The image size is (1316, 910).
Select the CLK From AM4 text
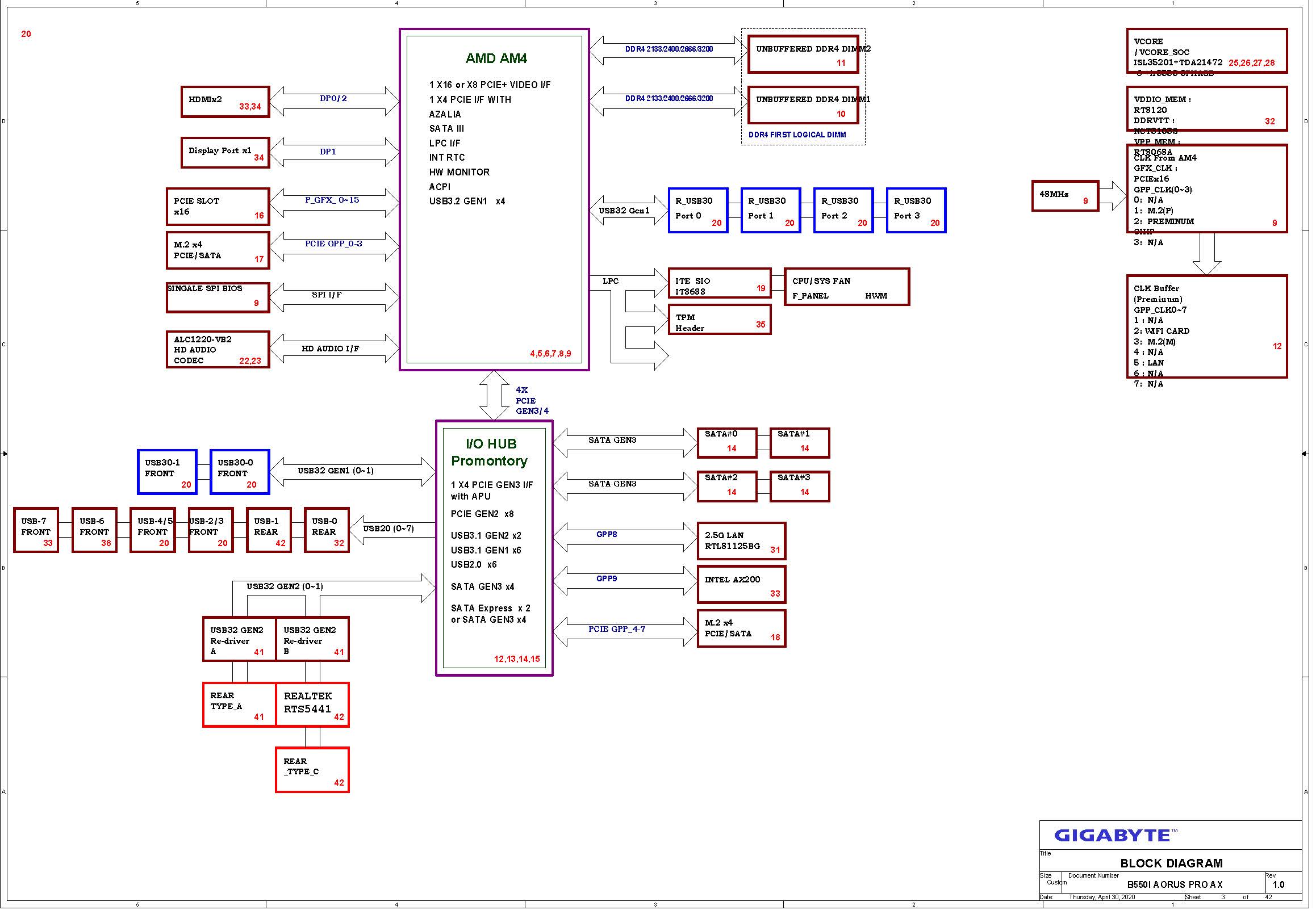pos(1165,158)
